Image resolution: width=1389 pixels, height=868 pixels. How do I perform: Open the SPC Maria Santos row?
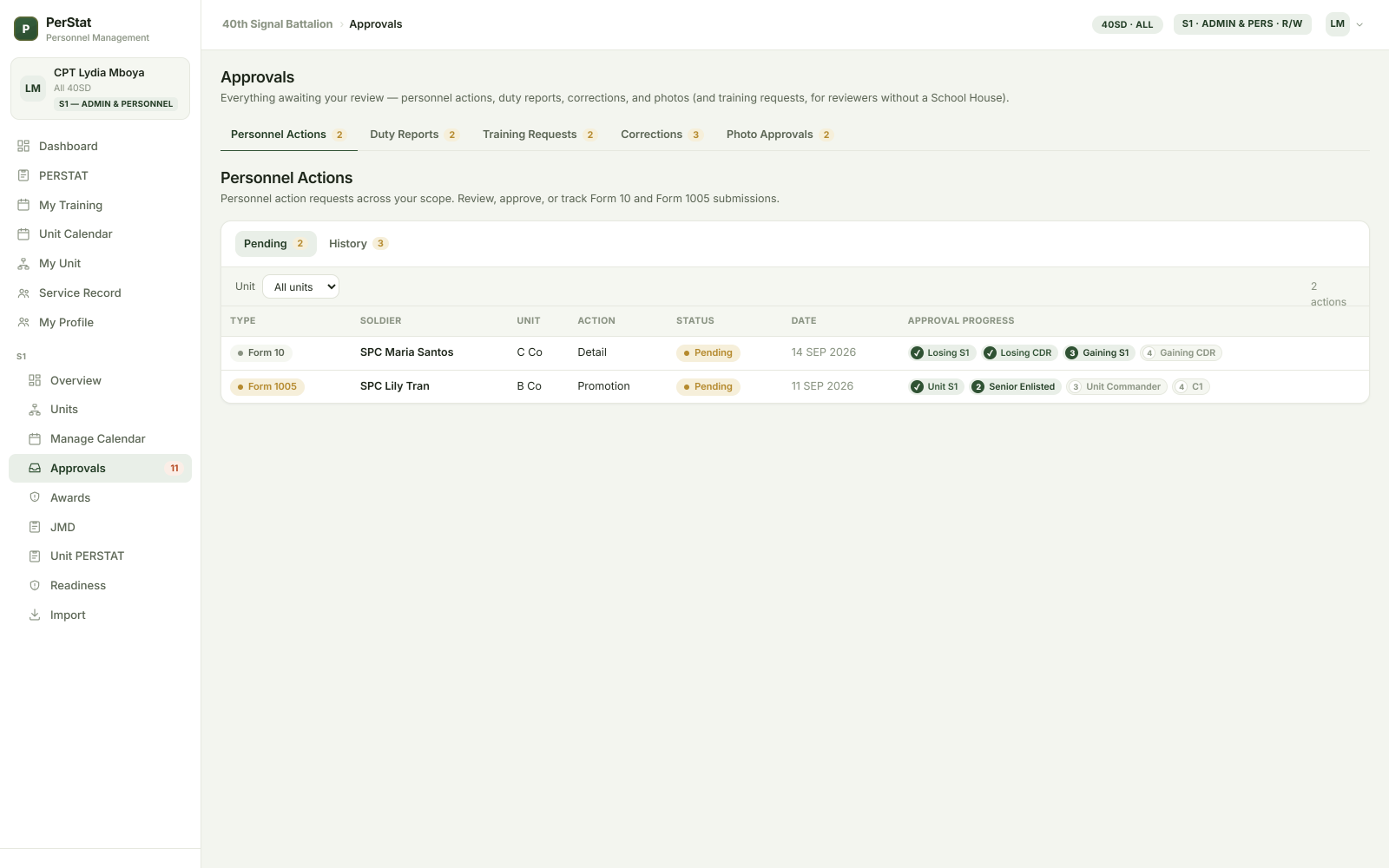[795, 352]
